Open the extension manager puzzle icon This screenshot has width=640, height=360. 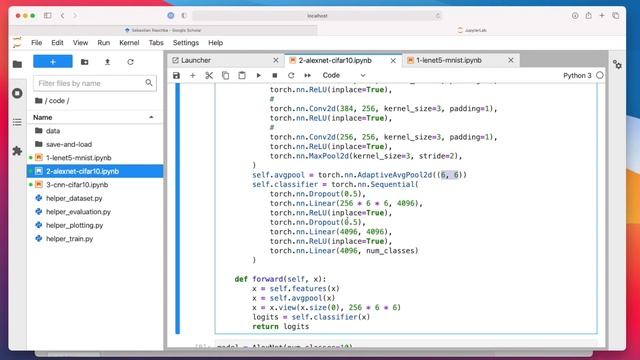17,151
